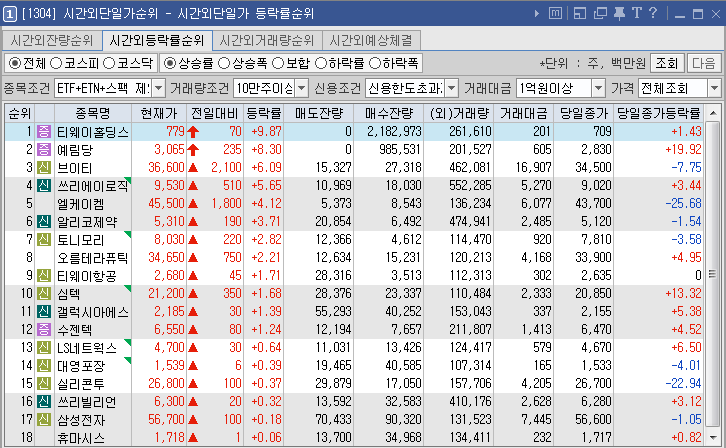The height and width of the screenshot is (448, 726).
Task: Select the 보합 radio button
Action: coord(278,63)
